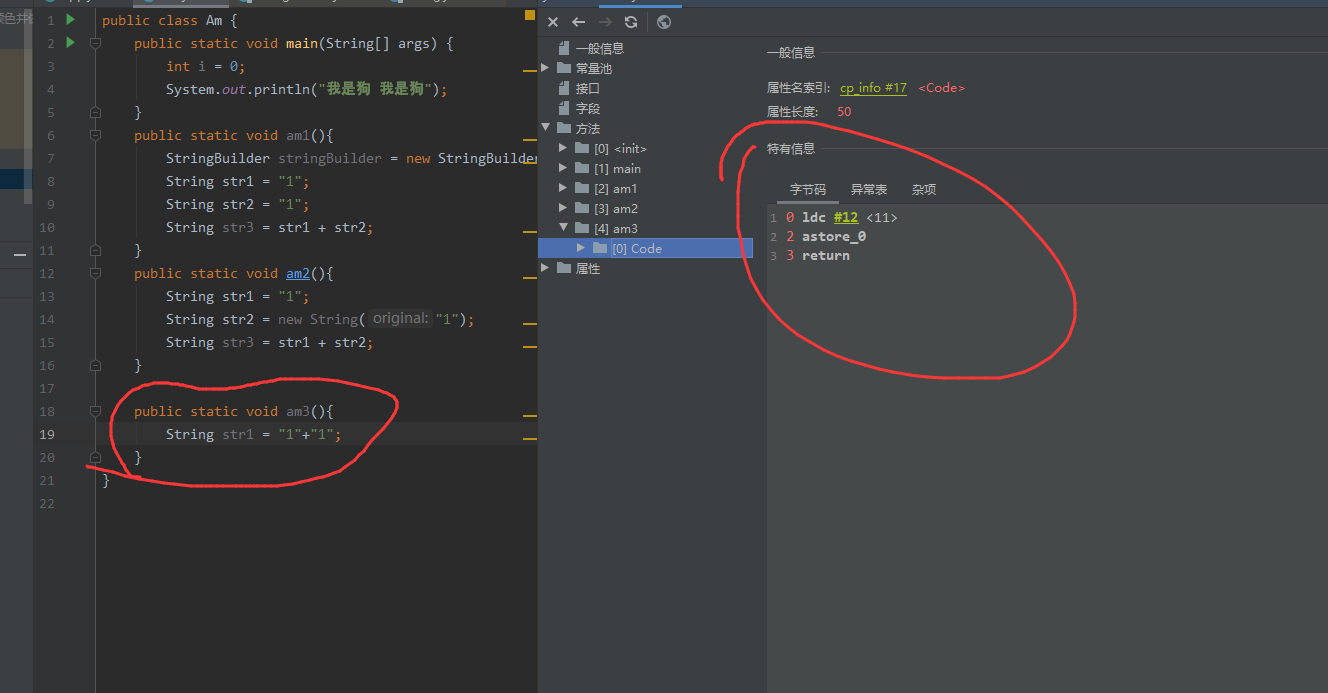Click the folder icon of the 常量池 node
The image size is (1328, 693).
click(565, 68)
